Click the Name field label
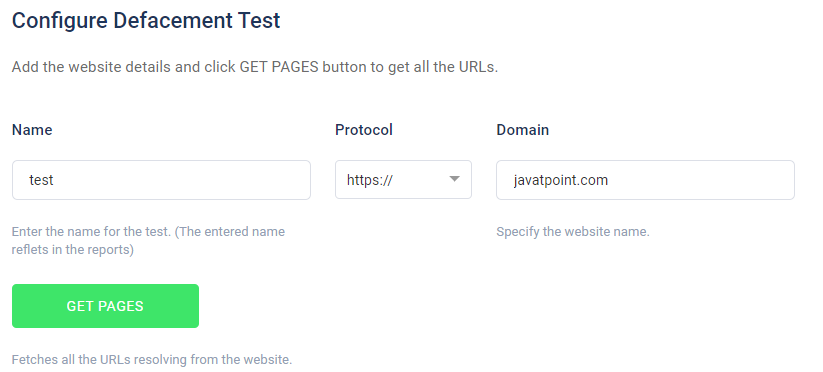The image size is (823, 372). pyautogui.click(x=32, y=130)
